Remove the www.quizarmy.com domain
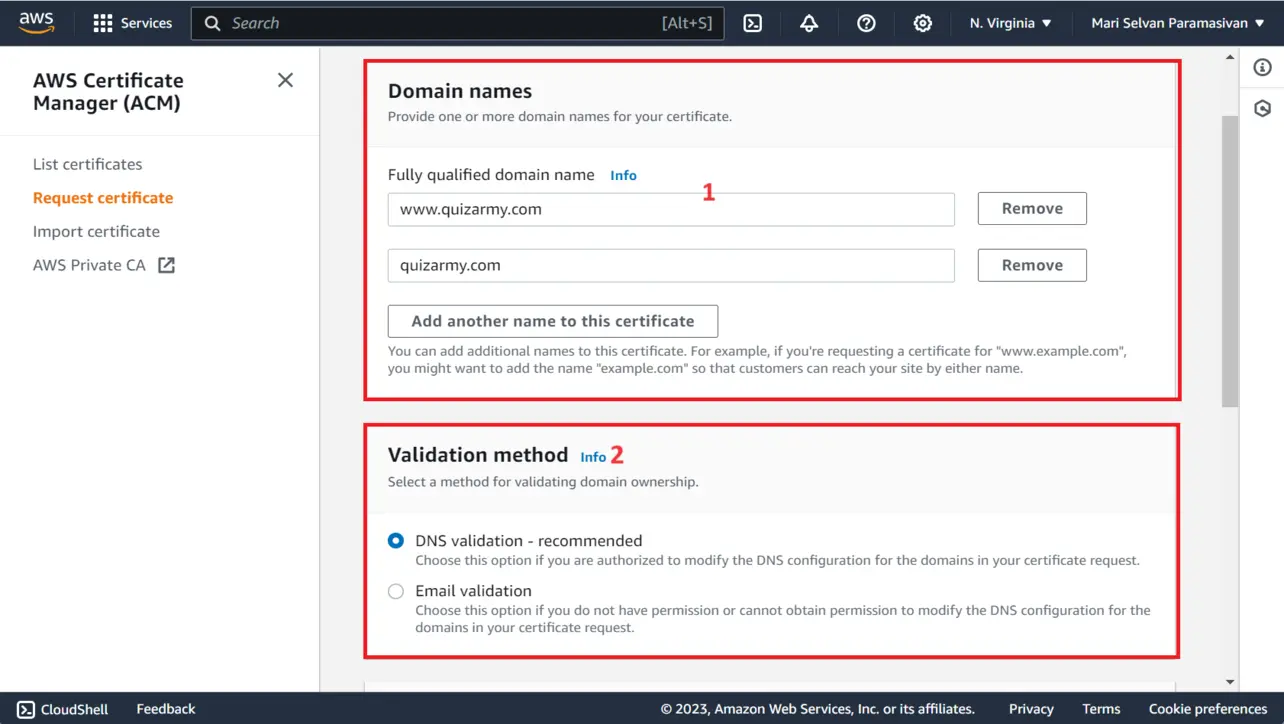 1032,208
